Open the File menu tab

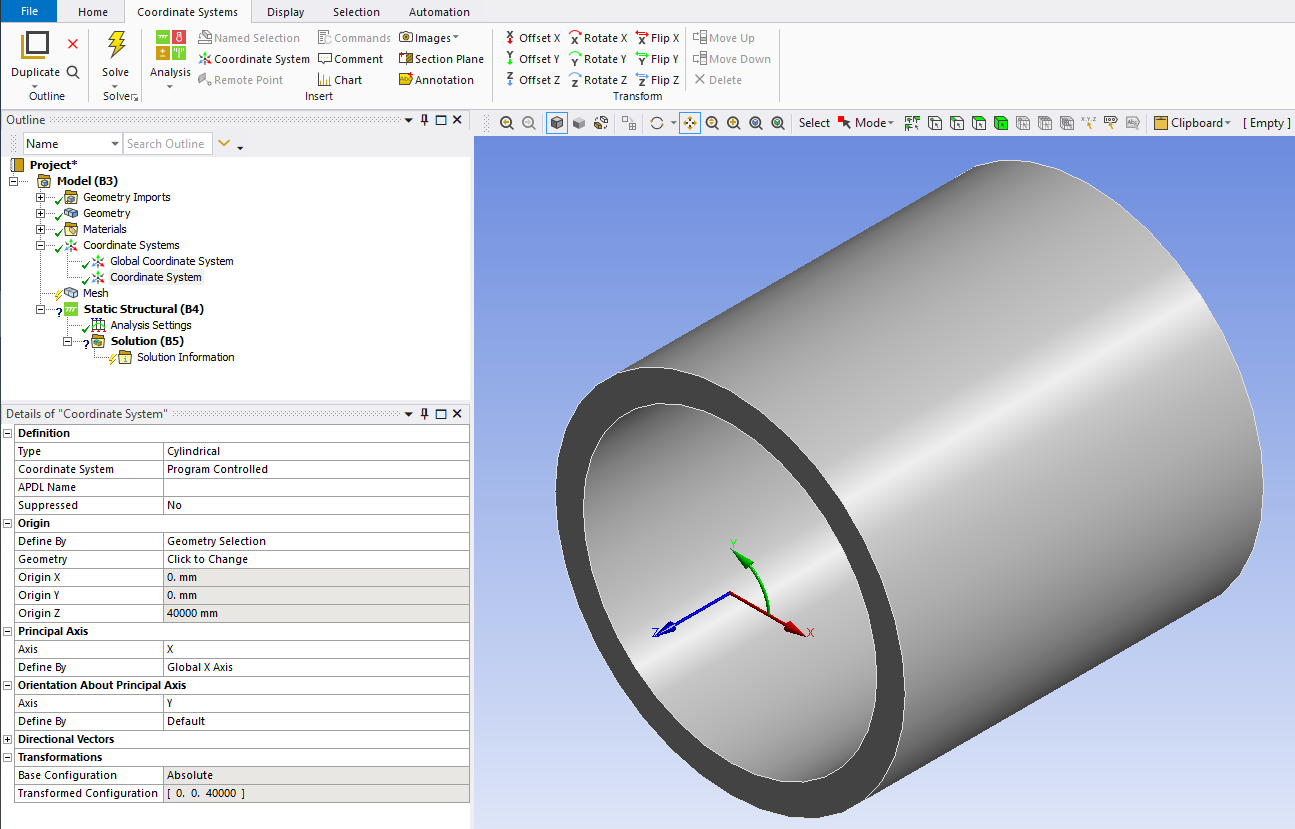29,12
